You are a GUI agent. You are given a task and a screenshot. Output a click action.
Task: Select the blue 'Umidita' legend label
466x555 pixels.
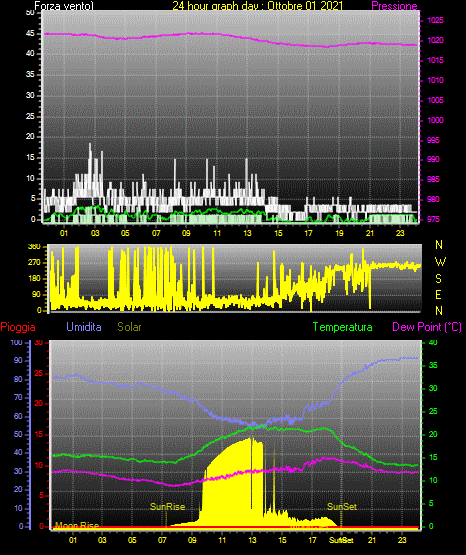click(x=84, y=327)
